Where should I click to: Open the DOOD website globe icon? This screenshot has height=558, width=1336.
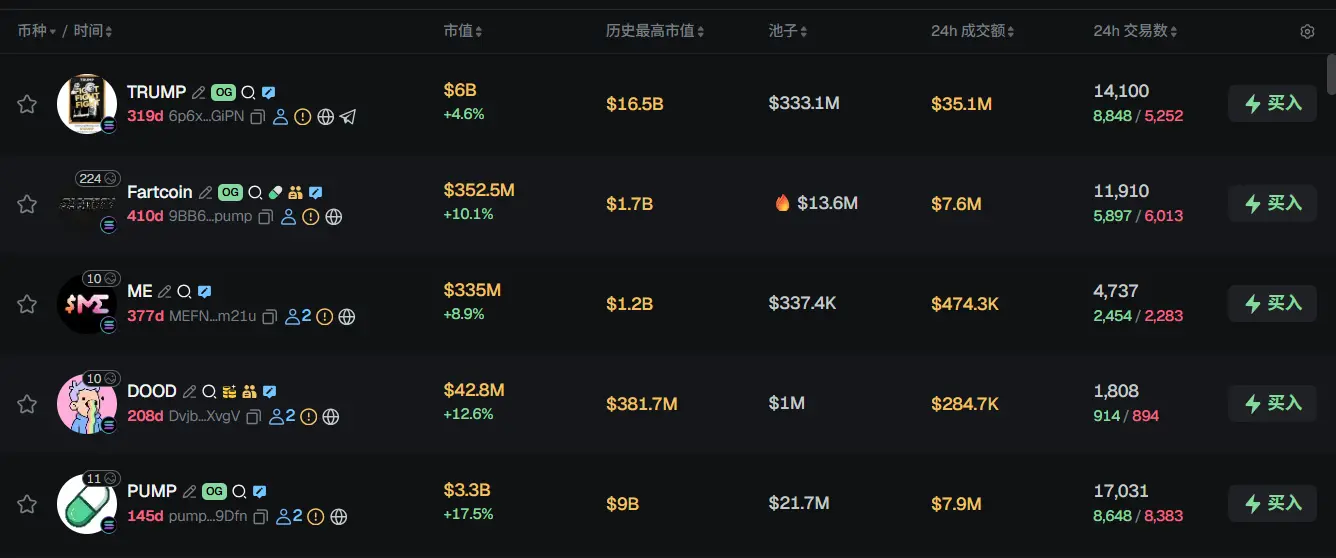pos(331,417)
